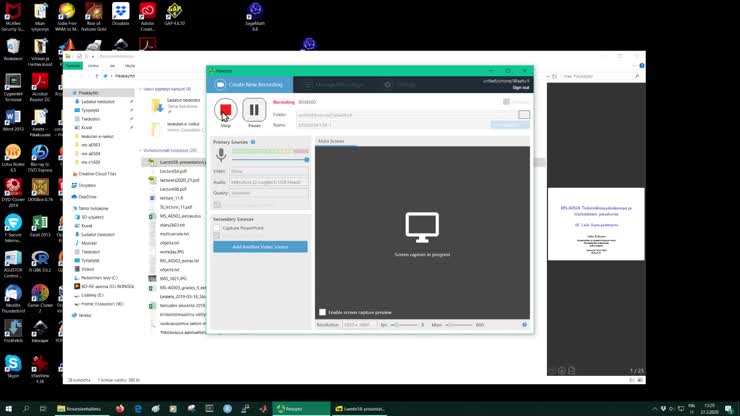740x416 pixels.
Task: Switch to Resurssienhallinta taskbar button
Action: pos(82,409)
